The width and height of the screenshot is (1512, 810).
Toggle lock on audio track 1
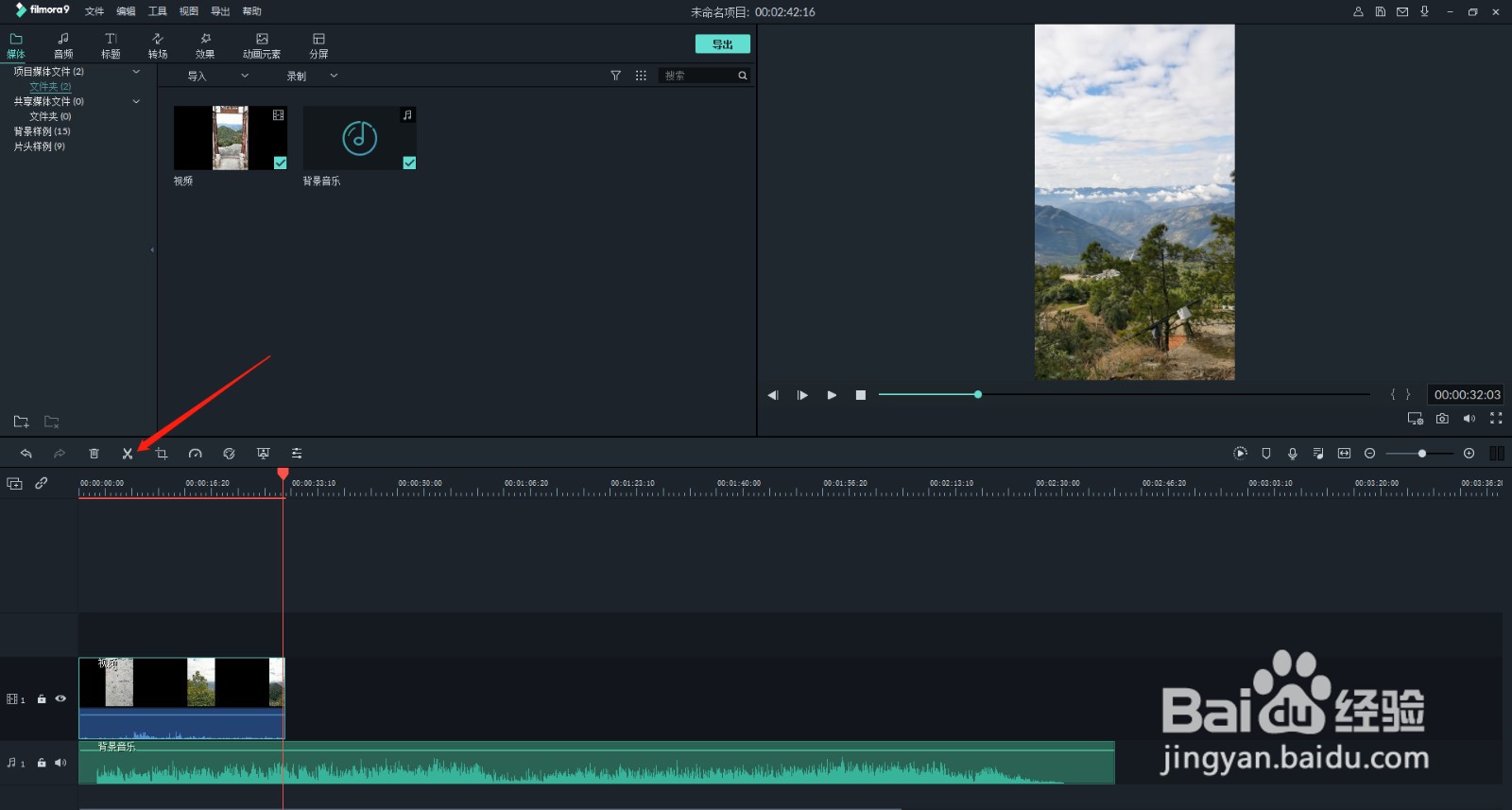pyautogui.click(x=42, y=763)
